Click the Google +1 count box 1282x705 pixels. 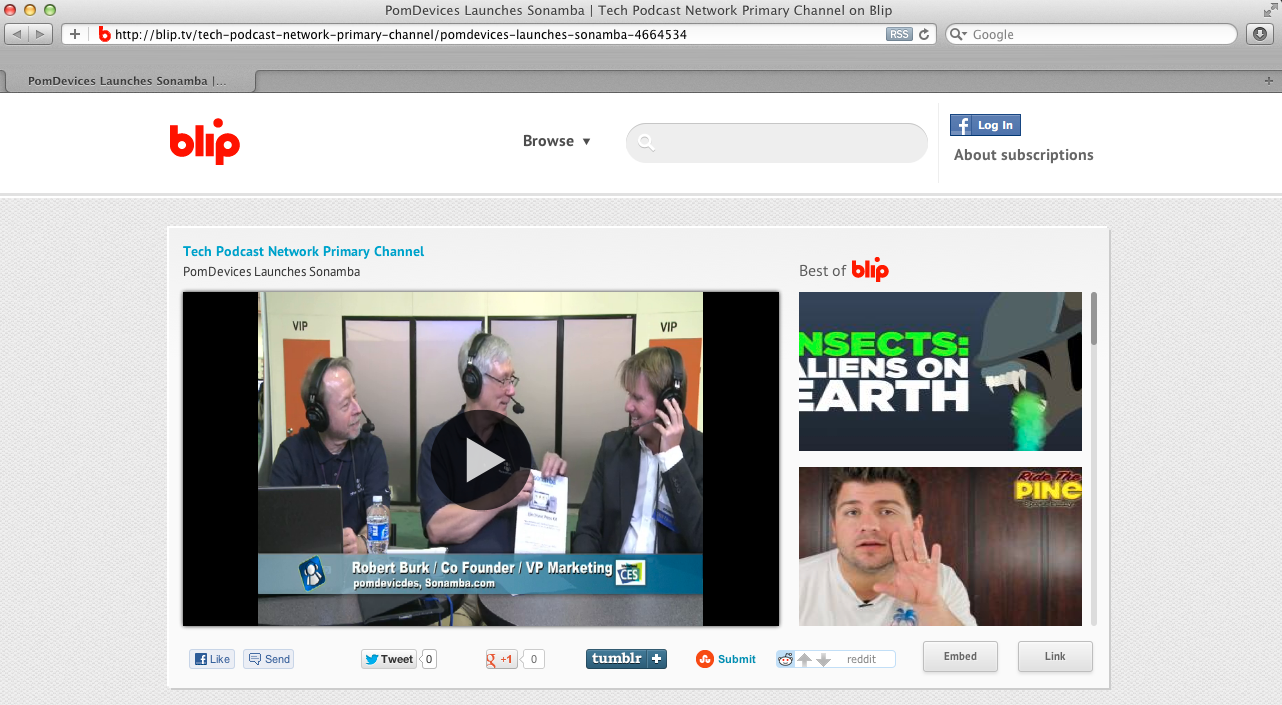pyautogui.click(x=534, y=659)
